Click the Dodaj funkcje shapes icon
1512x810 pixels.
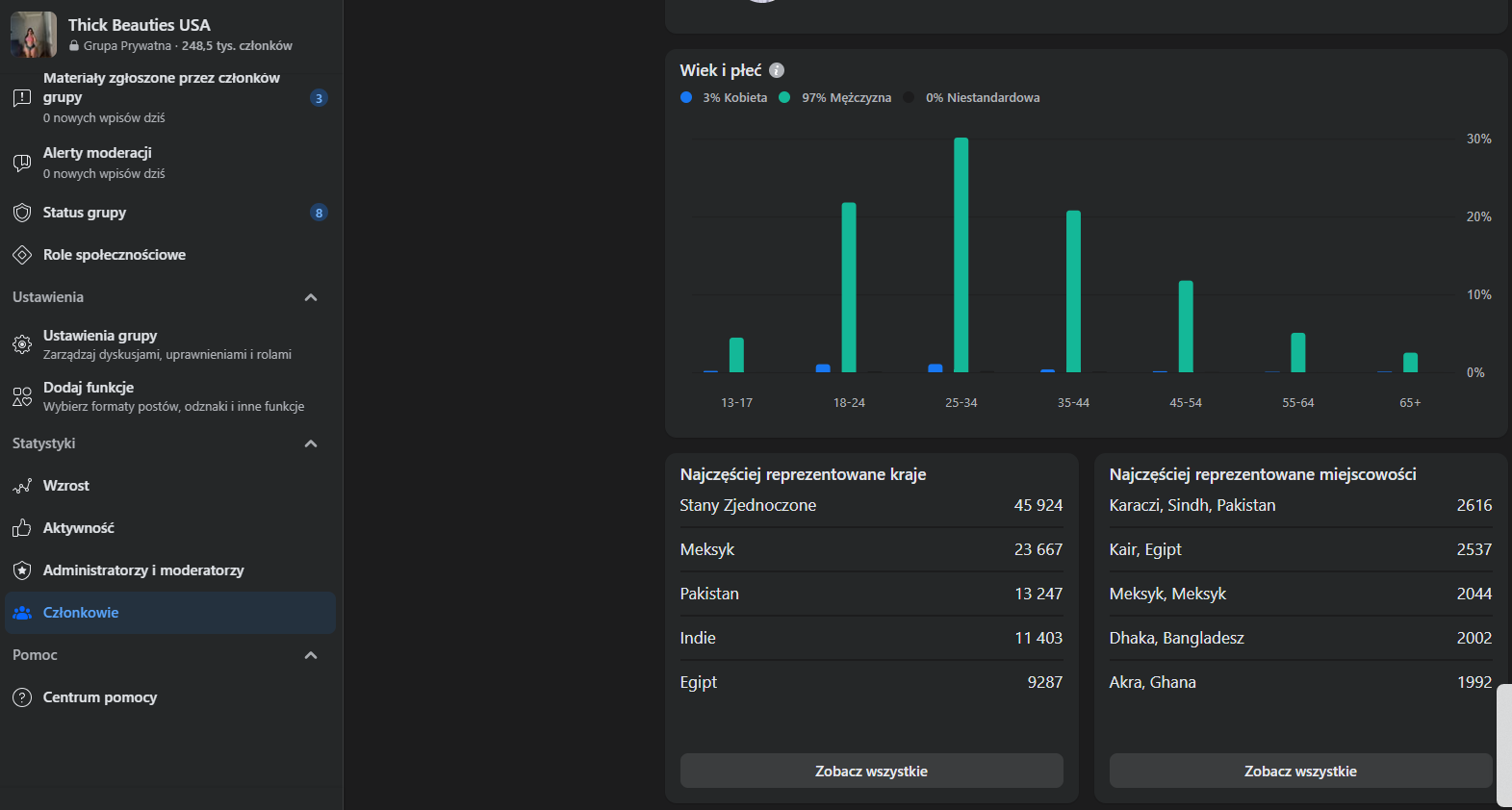pos(22,396)
